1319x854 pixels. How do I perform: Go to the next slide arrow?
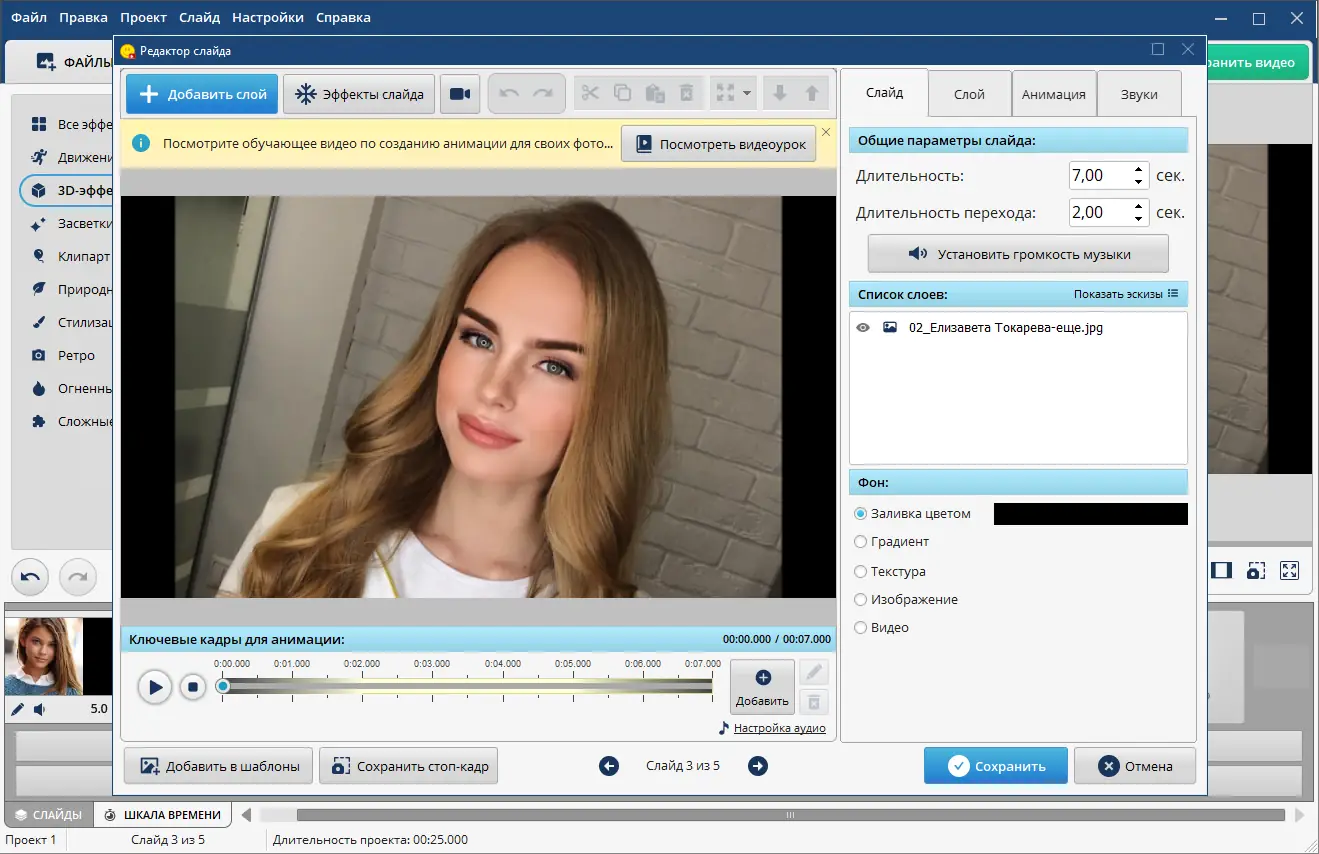(x=758, y=766)
